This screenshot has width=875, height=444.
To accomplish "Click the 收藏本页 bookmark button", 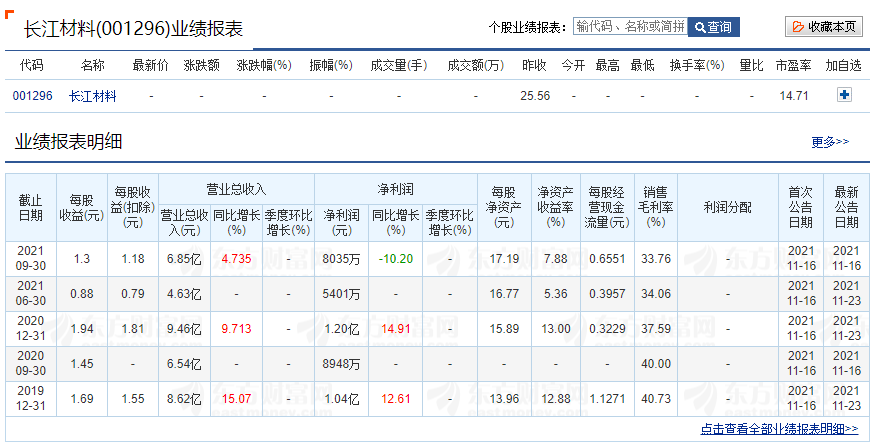I will pos(824,27).
